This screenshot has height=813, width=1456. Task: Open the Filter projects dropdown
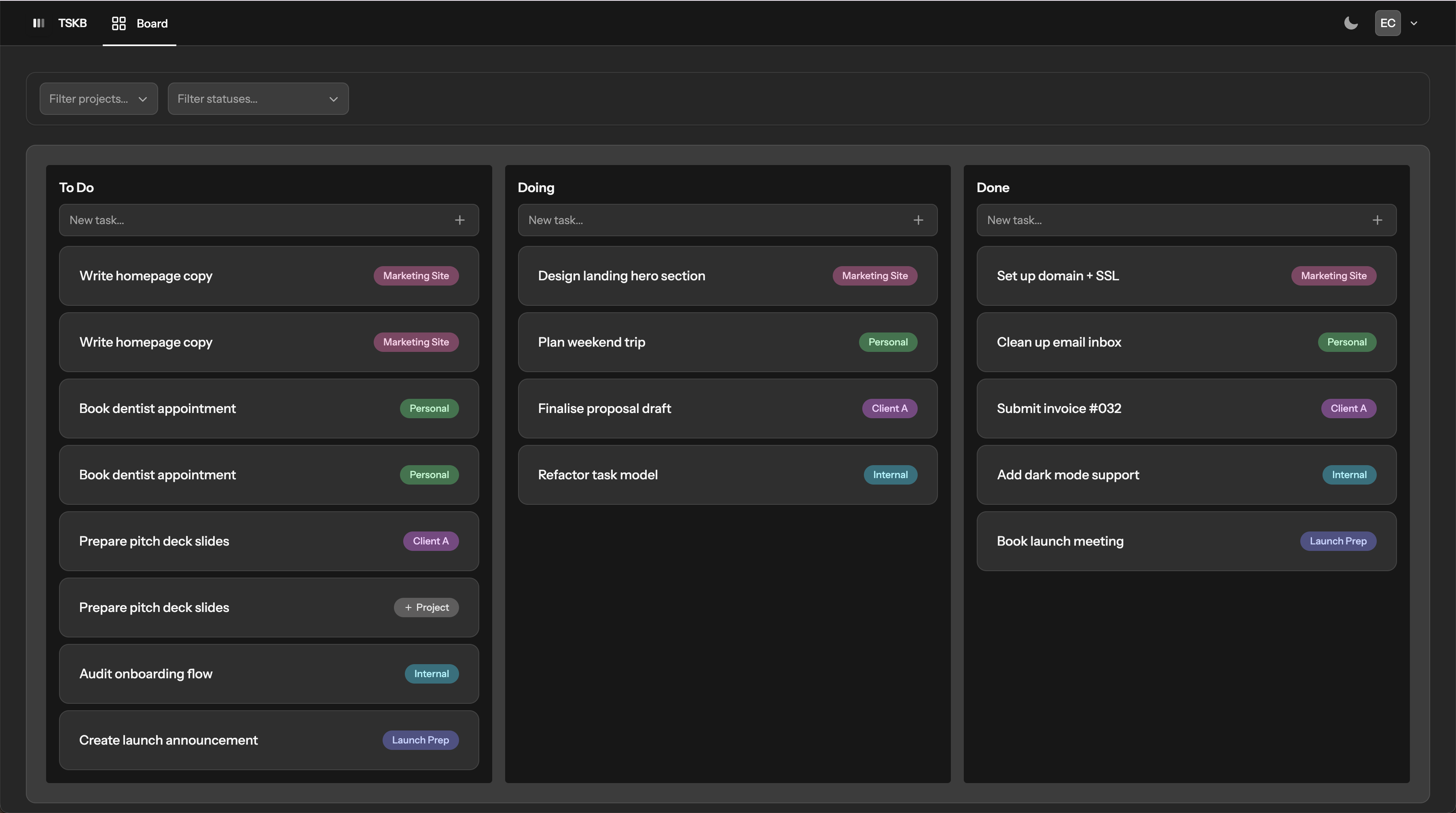99,99
